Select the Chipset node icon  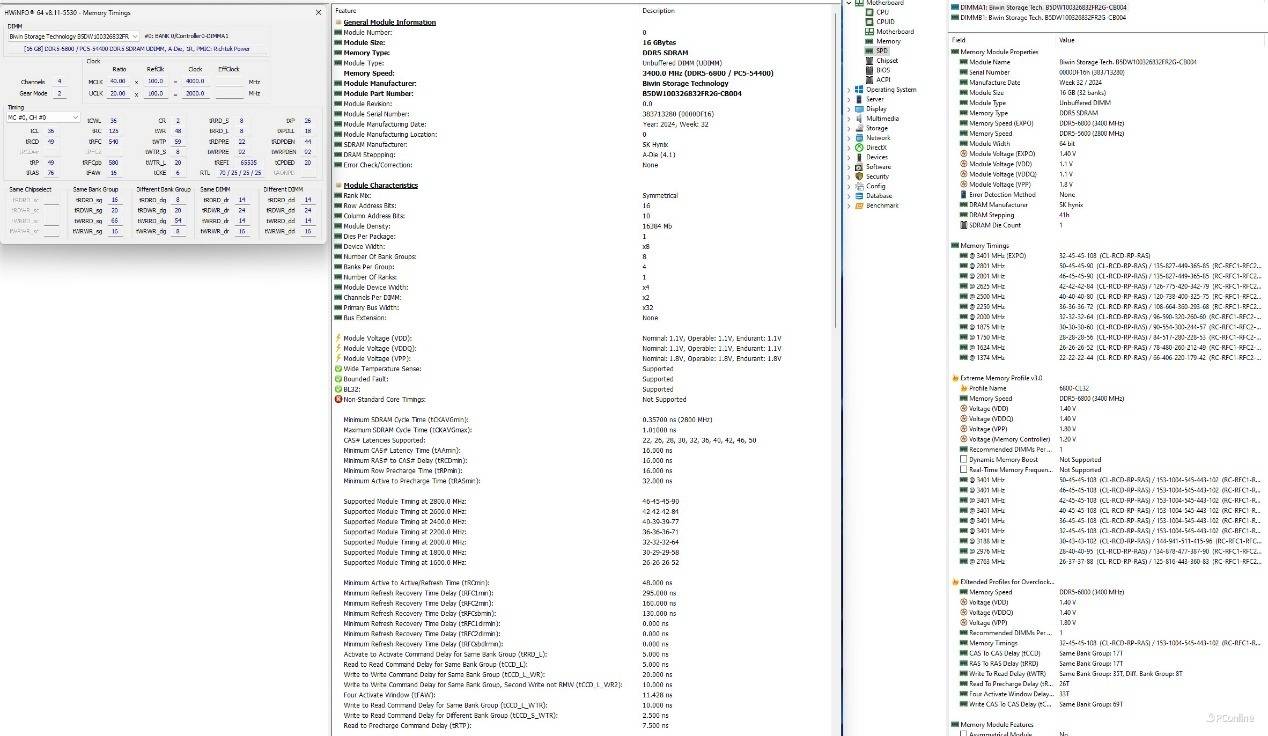pyautogui.click(x=869, y=61)
